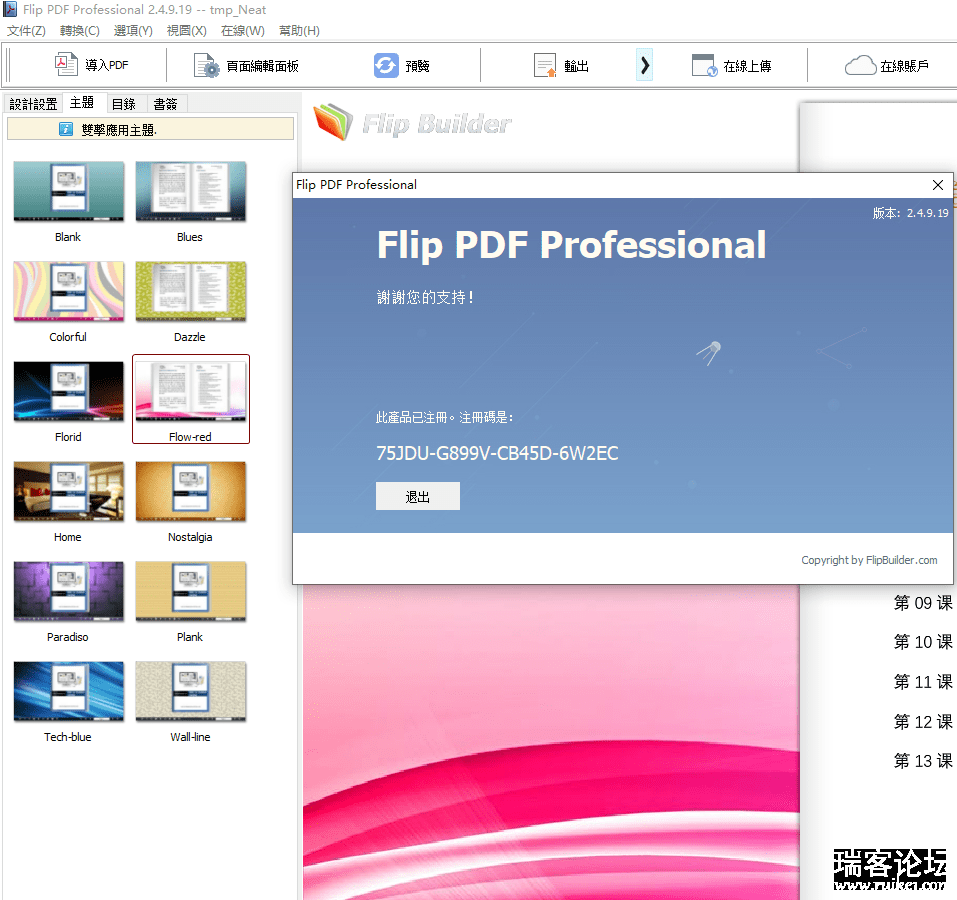Click the 在線上傳 toolbar label
This screenshot has width=957, height=900.
coord(748,66)
